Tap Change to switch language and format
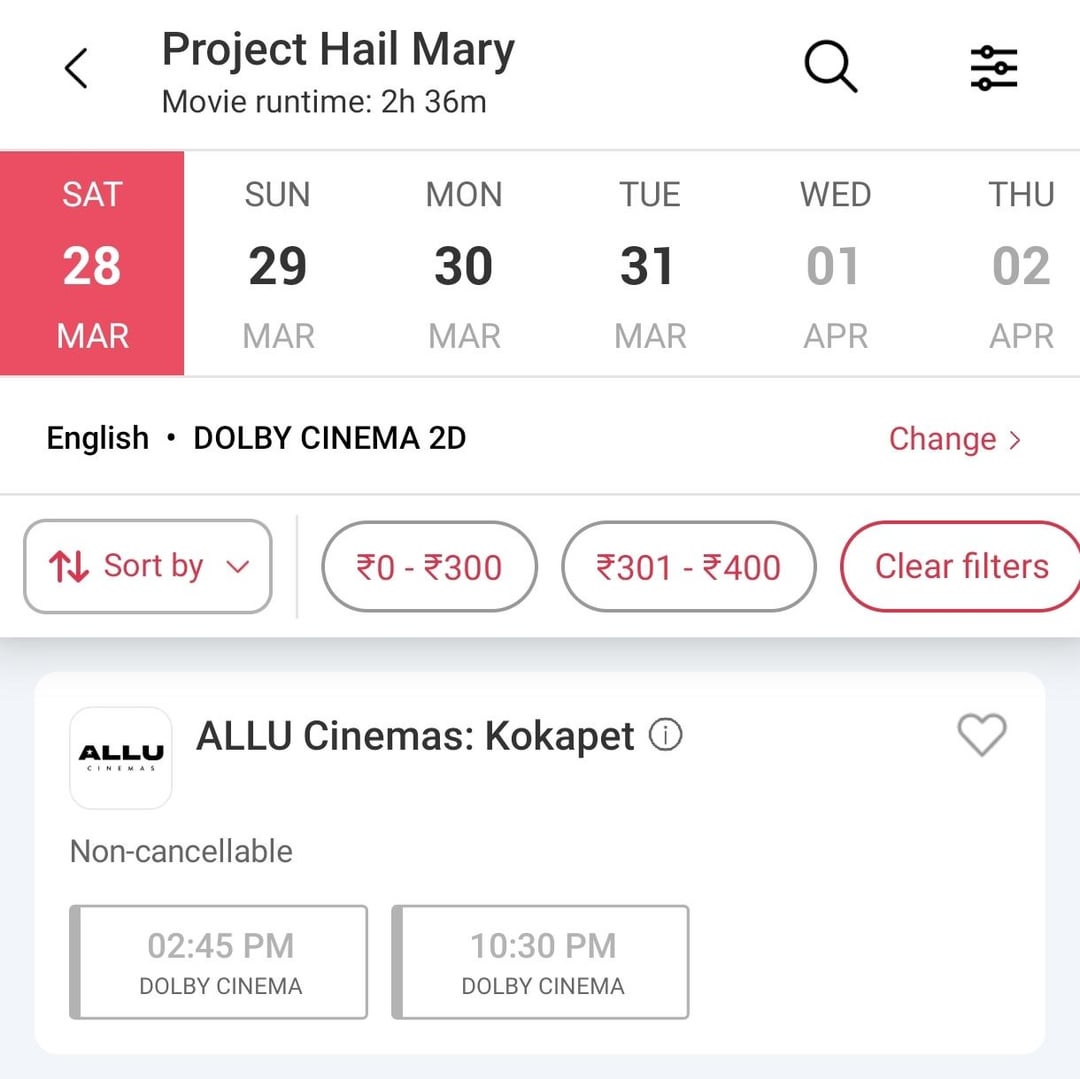This screenshot has width=1080, height=1079. point(954,439)
